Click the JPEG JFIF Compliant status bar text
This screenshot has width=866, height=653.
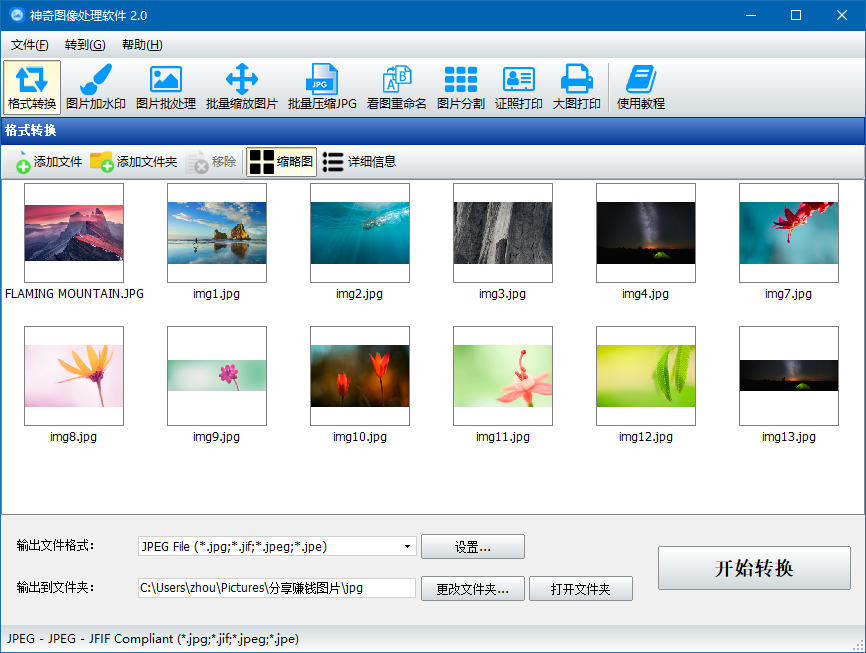[153, 639]
